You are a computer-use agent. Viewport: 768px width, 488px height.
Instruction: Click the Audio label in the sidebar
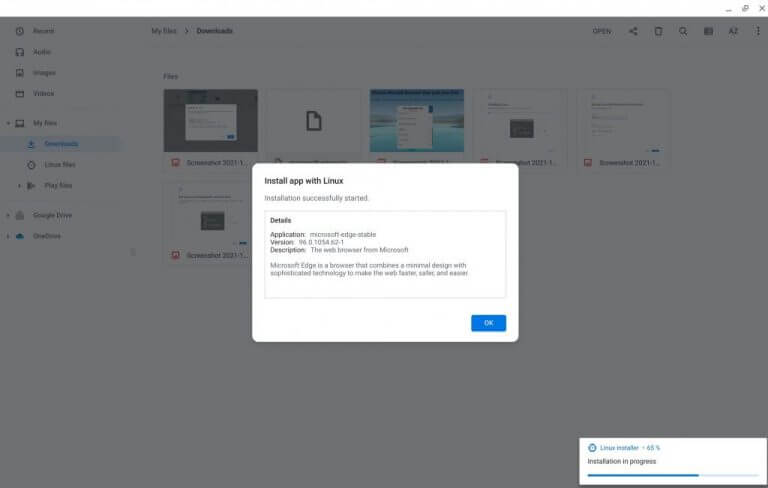[x=42, y=52]
